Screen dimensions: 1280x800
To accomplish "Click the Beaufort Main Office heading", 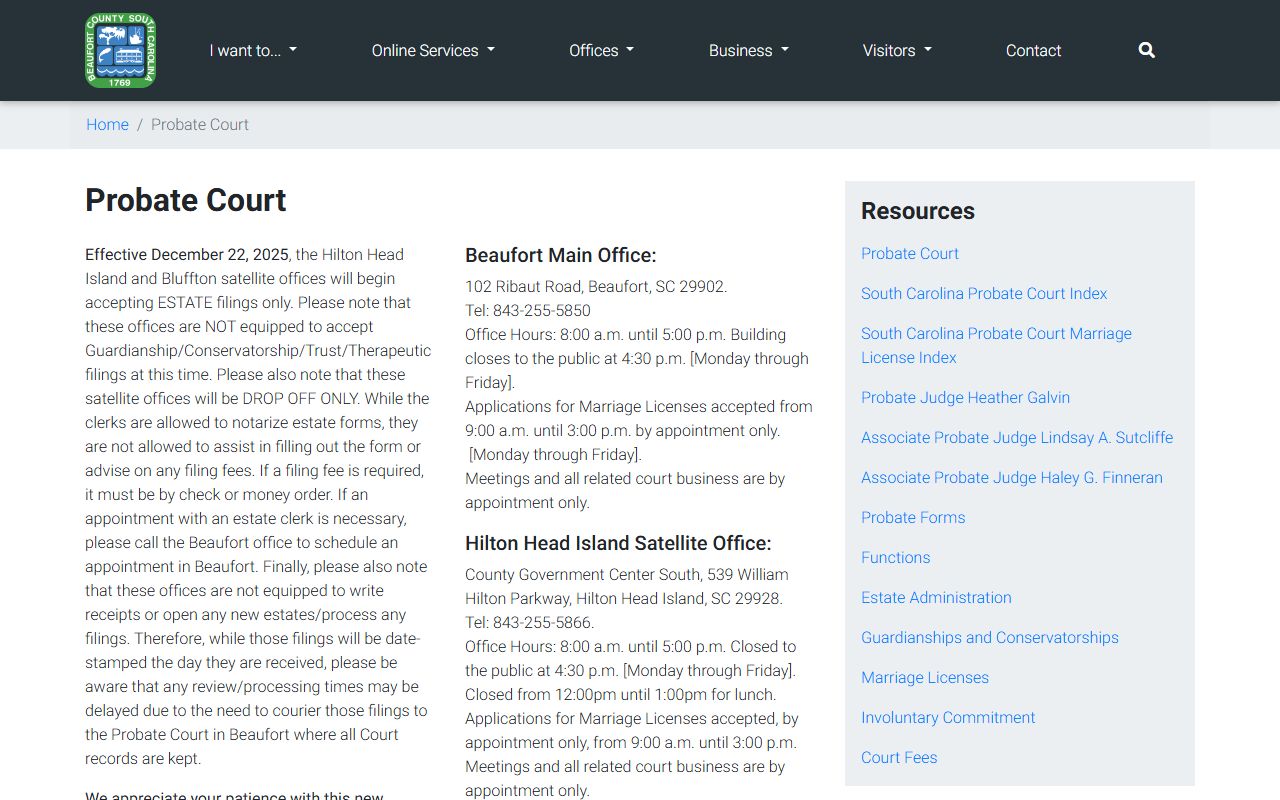I will [561, 255].
